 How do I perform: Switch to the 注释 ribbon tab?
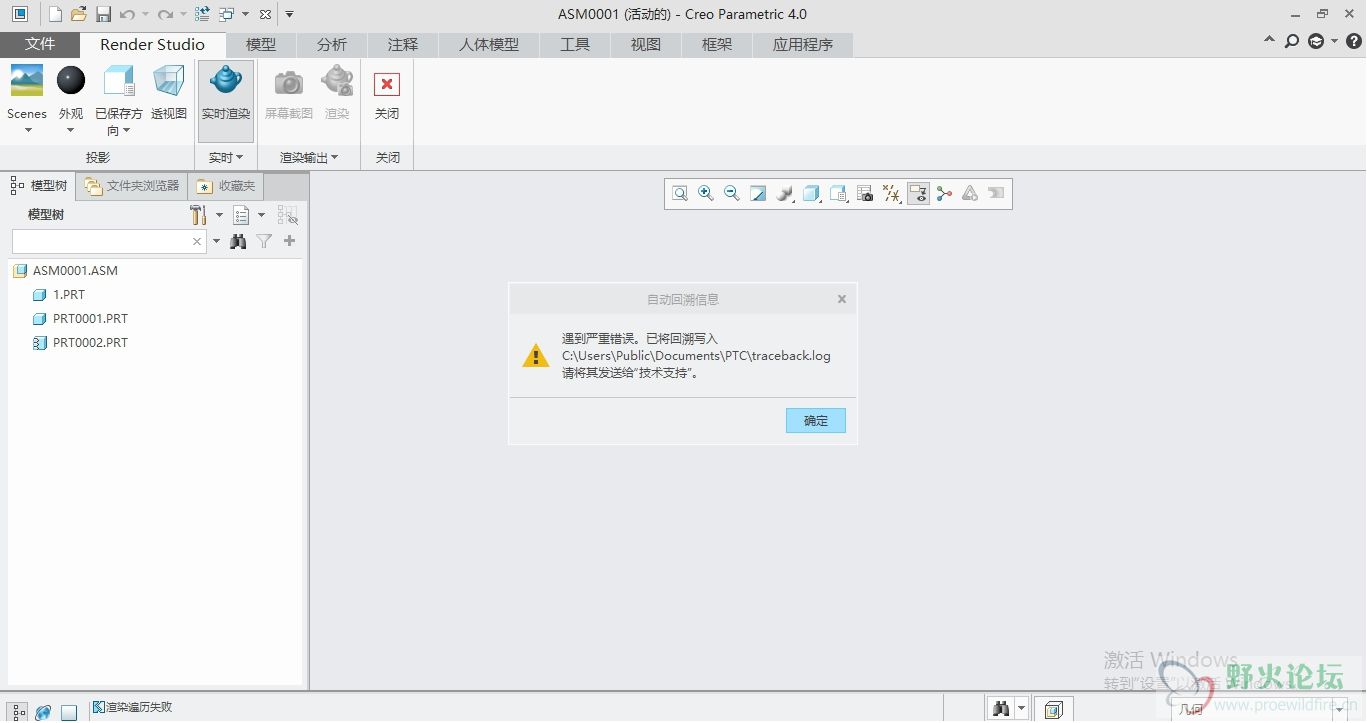click(x=403, y=45)
